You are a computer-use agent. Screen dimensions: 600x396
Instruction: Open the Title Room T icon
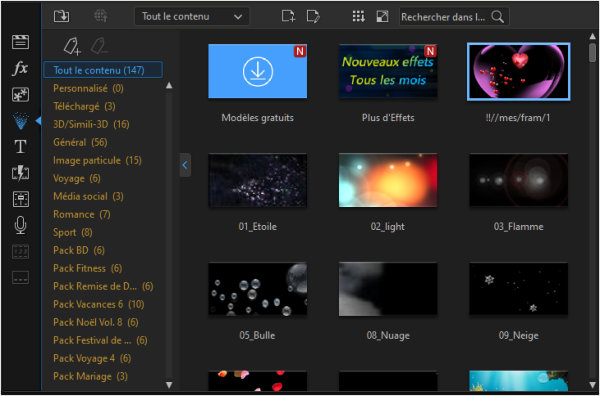[x=20, y=147]
